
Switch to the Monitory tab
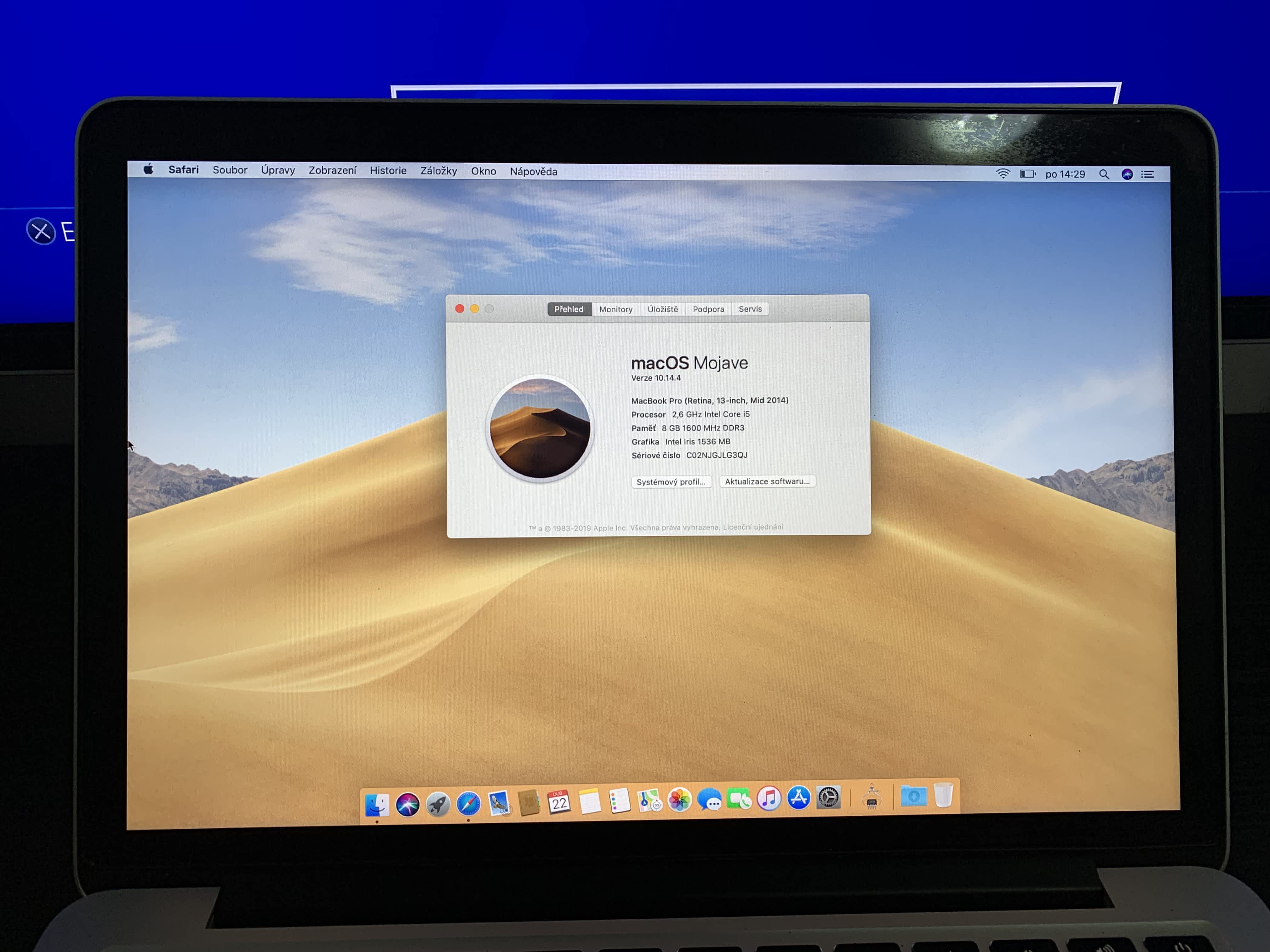click(615, 309)
